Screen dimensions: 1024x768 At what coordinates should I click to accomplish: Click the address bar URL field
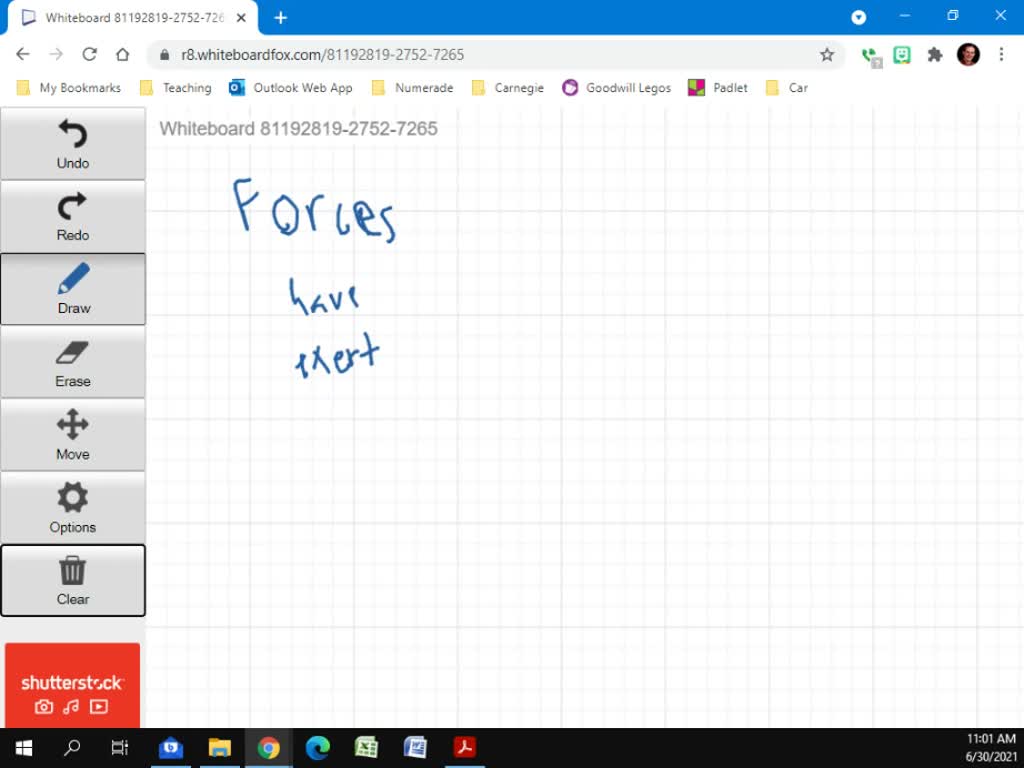pyautogui.click(x=480, y=55)
